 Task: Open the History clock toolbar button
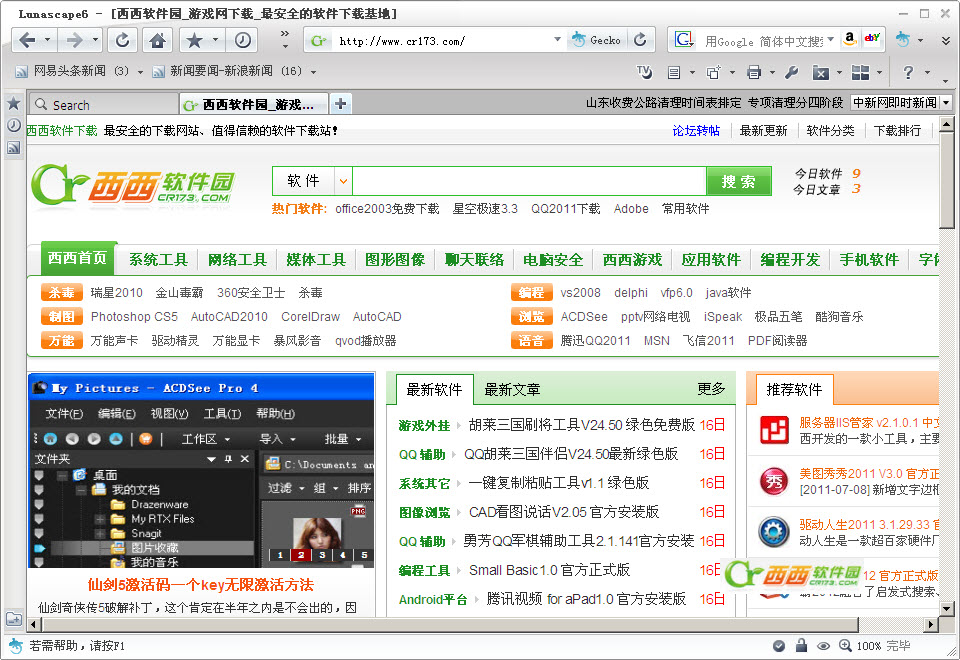pos(242,40)
